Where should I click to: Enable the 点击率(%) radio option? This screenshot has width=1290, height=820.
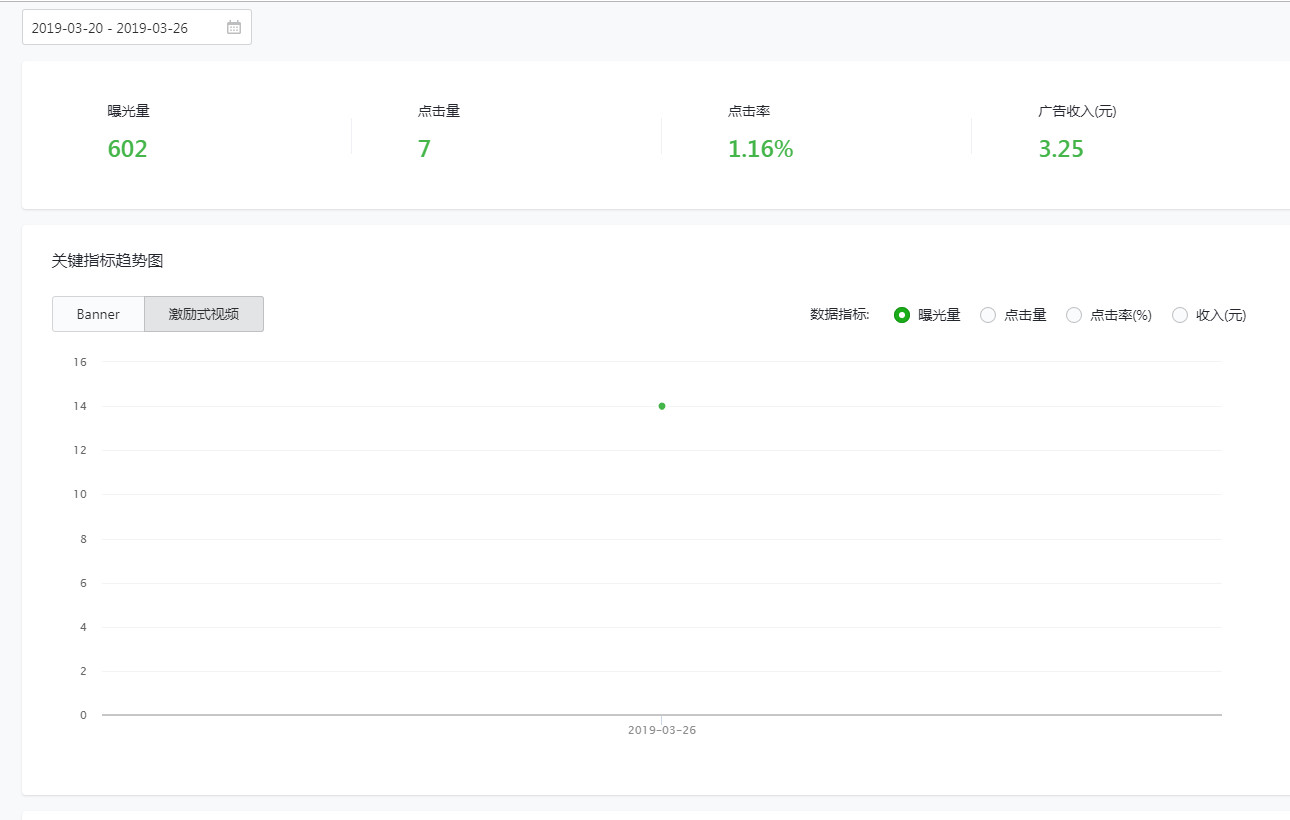pyautogui.click(x=1074, y=315)
